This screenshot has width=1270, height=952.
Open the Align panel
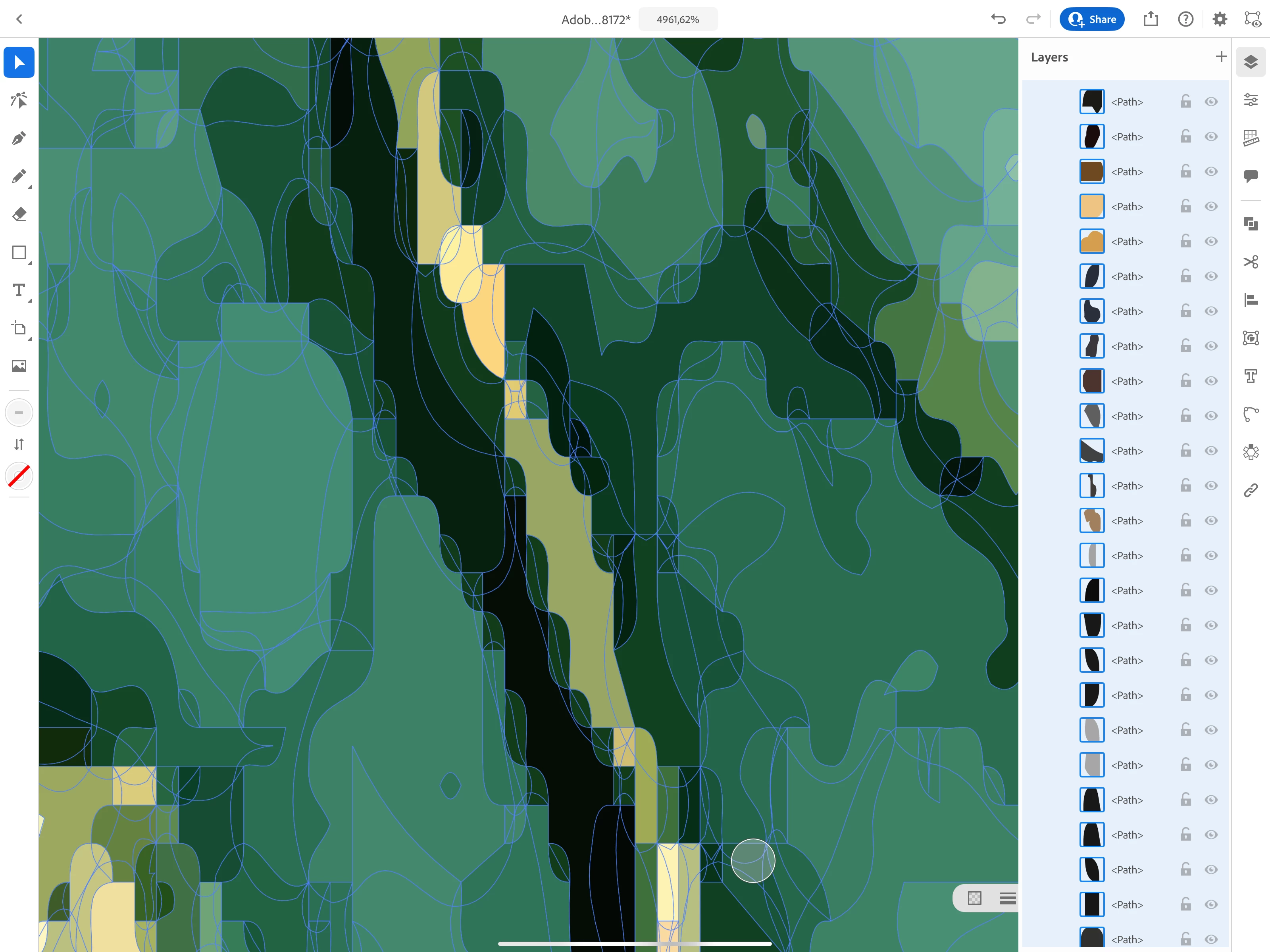(1251, 299)
